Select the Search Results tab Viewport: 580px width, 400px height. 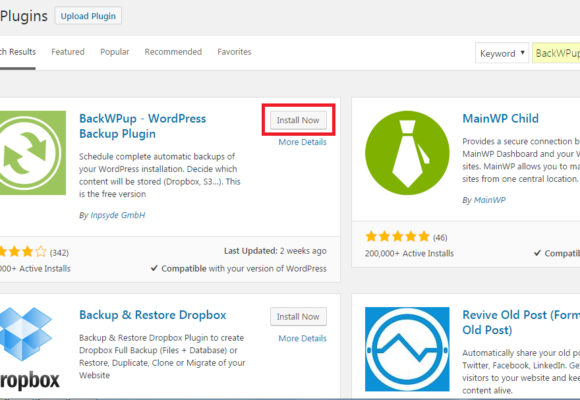point(17,52)
